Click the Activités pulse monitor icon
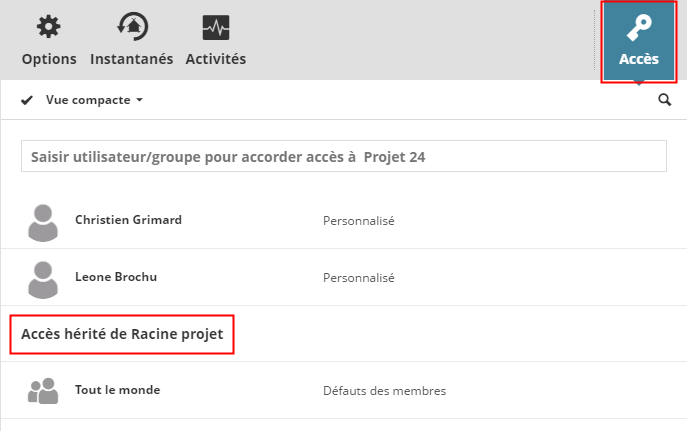This screenshot has height=431, width=687. pos(215,27)
